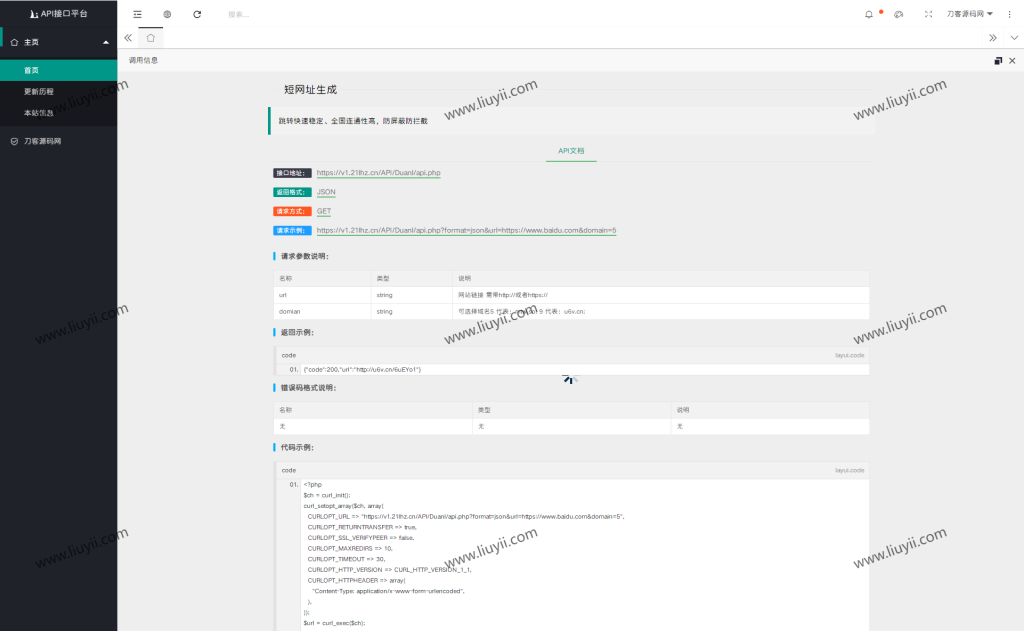Open the theme palette icon

point(899,14)
